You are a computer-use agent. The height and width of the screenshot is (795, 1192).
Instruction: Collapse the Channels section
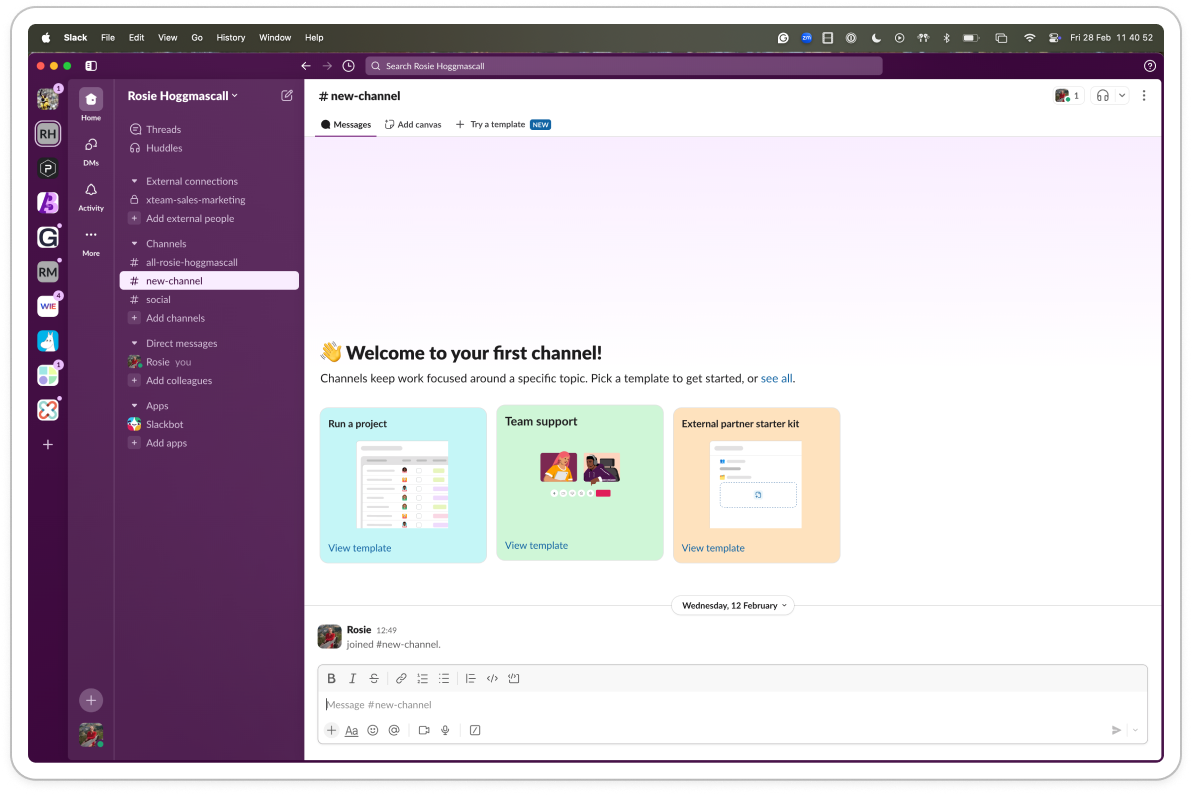point(135,244)
